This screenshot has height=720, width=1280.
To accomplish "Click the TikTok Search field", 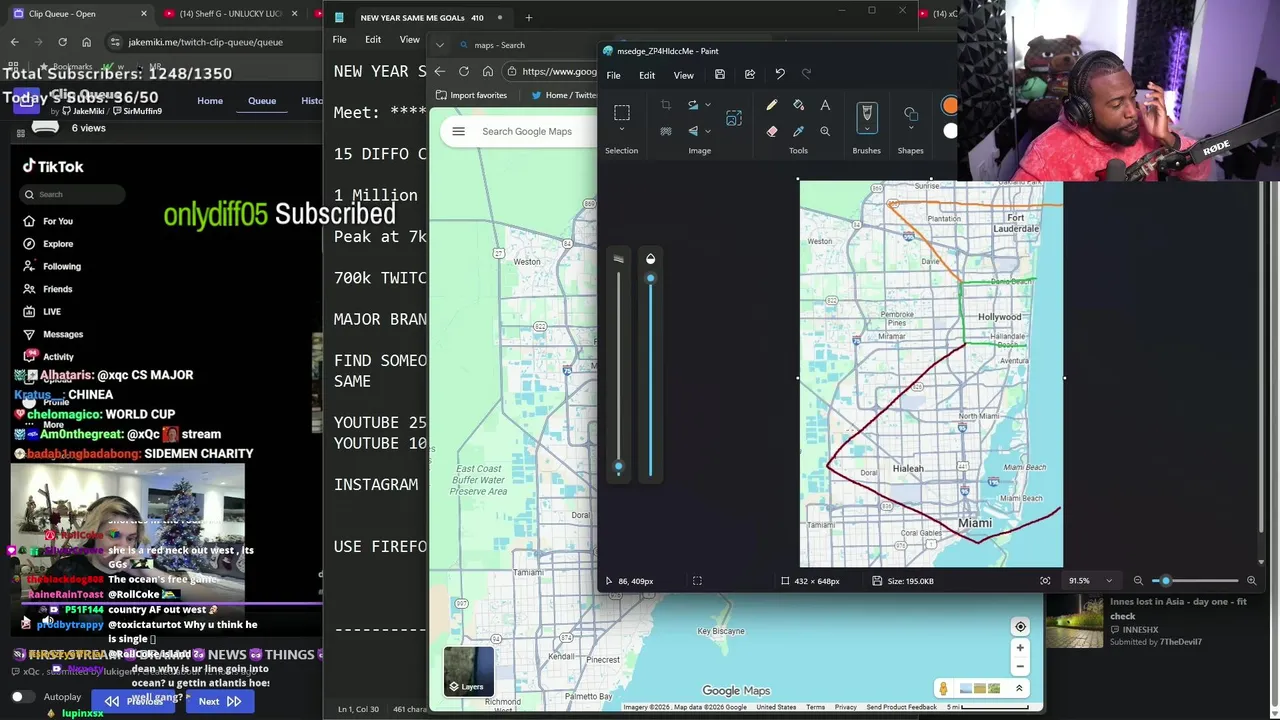I will coord(70,194).
